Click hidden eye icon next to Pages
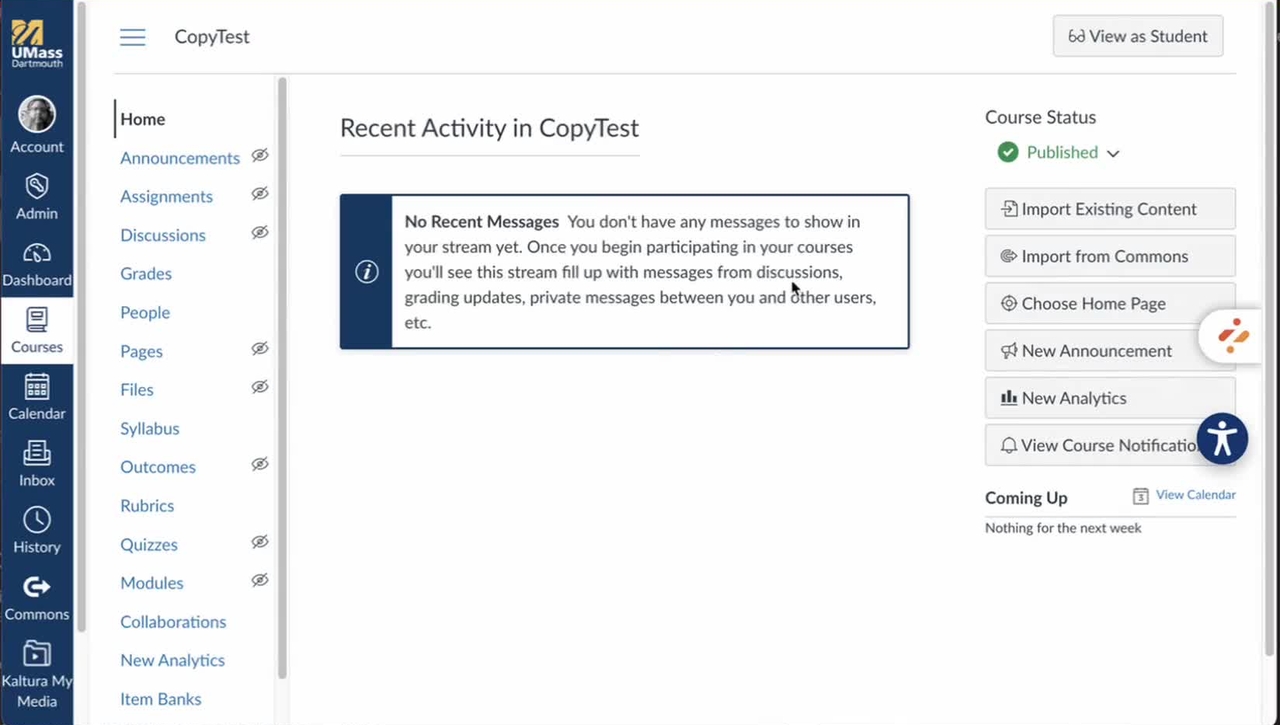The image size is (1280, 725). click(260, 349)
